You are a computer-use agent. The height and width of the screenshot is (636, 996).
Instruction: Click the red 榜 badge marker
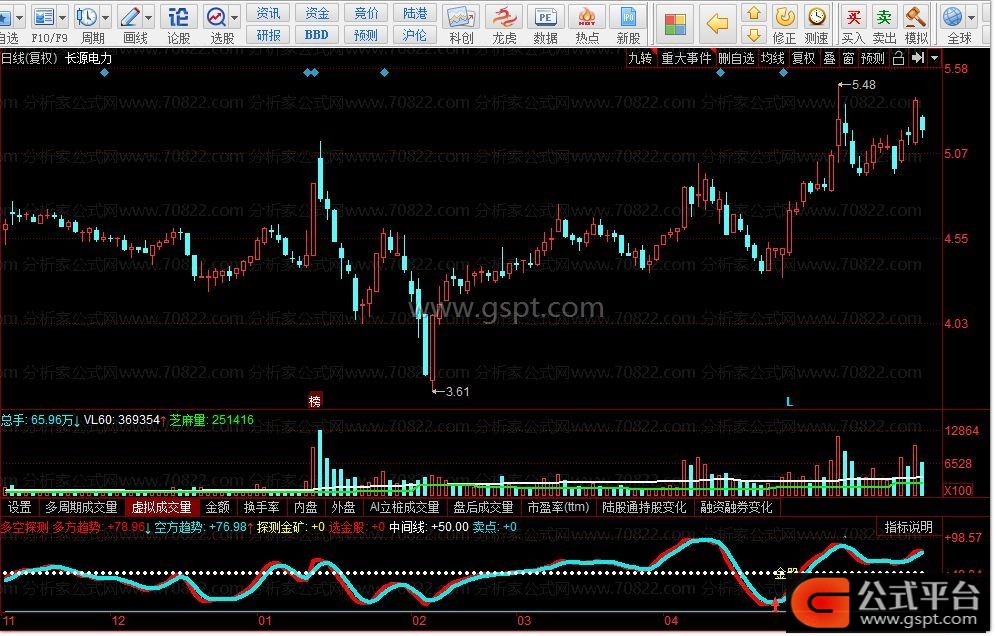[315, 400]
